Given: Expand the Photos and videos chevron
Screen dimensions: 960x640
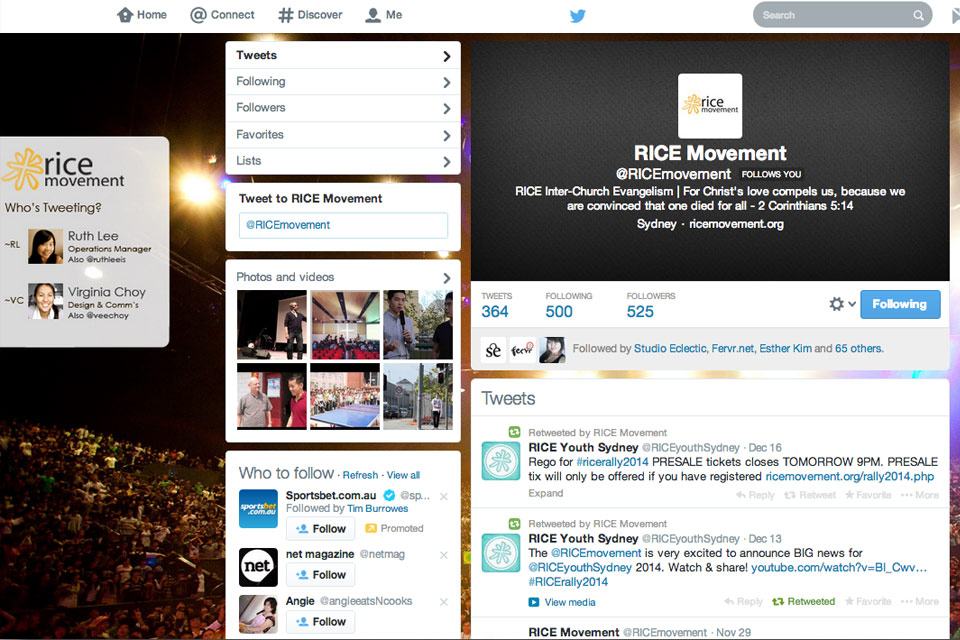Looking at the screenshot, I should coord(447,277).
